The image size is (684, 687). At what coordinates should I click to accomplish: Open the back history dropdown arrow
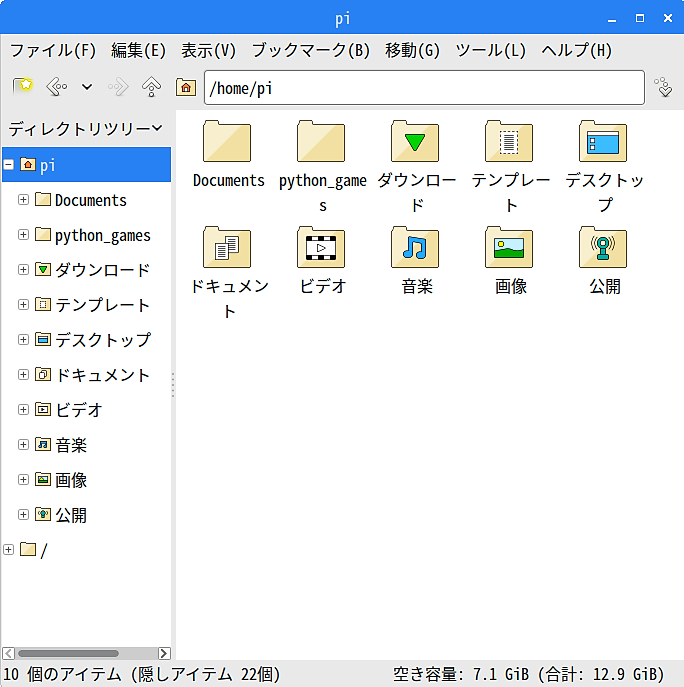(x=87, y=87)
